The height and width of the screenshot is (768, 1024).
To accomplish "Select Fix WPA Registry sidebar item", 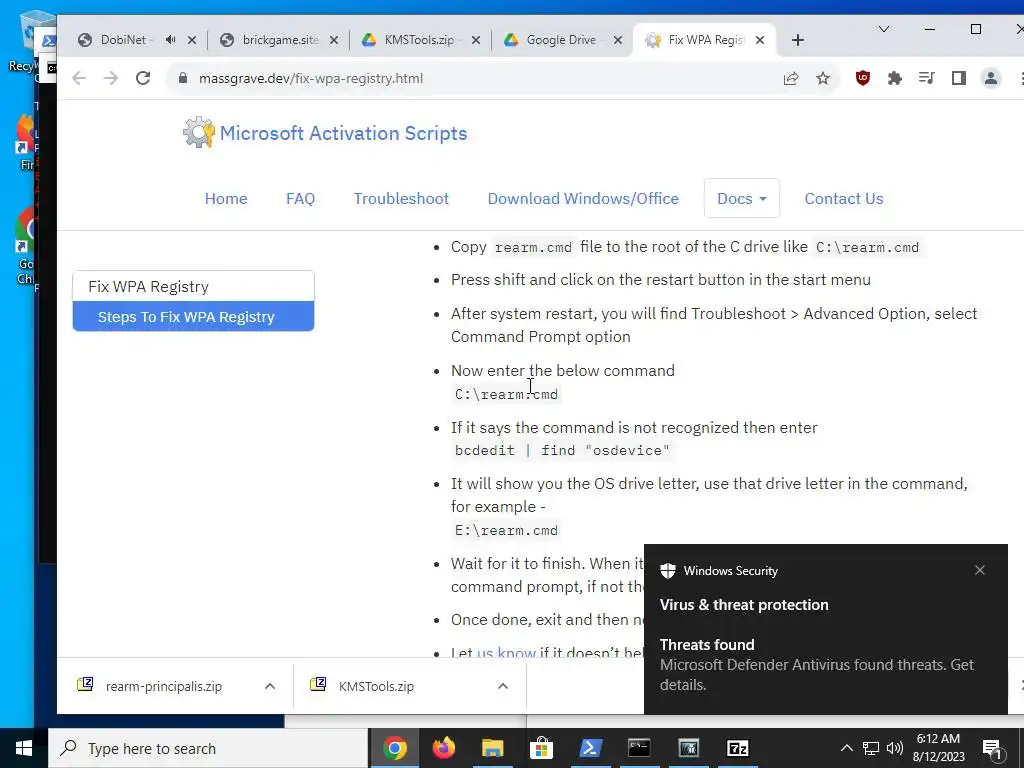I will pyautogui.click(x=193, y=287).
